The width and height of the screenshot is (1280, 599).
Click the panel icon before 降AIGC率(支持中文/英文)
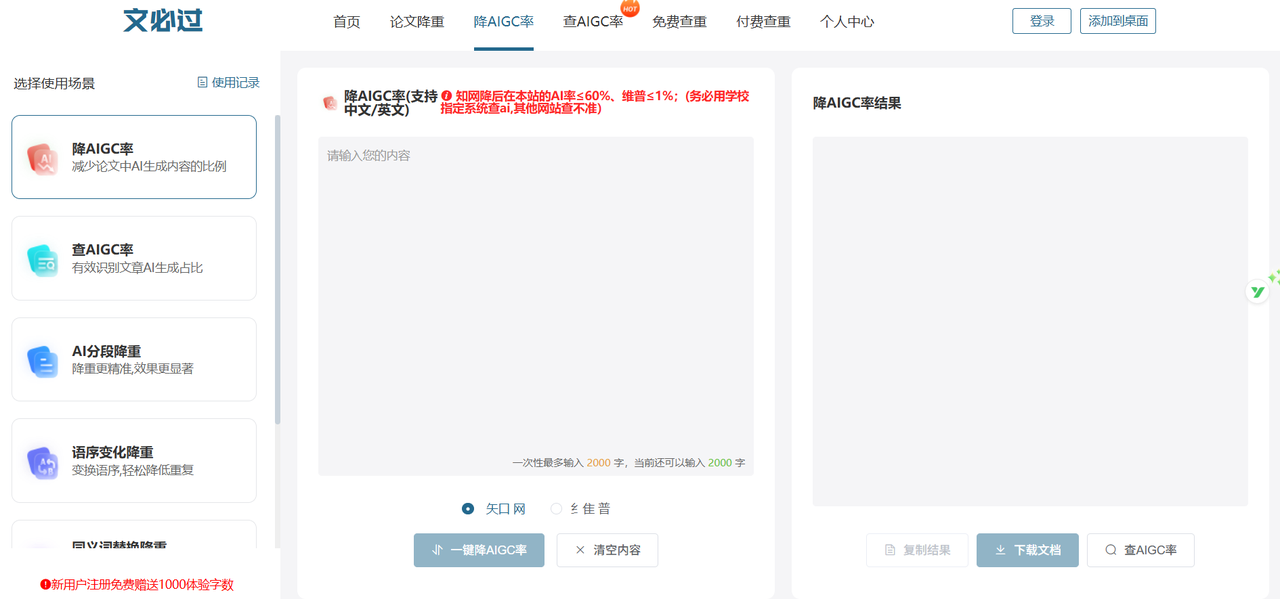coord(330,103)
